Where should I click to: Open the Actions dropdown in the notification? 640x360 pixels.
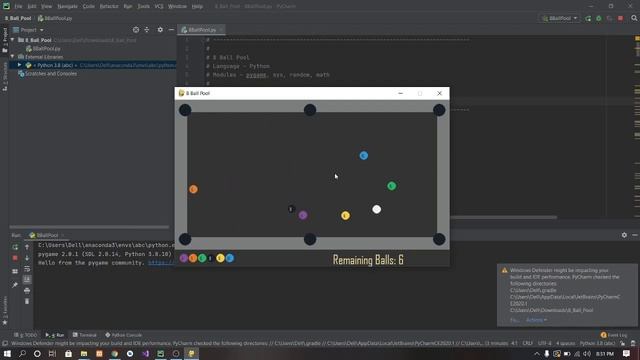(x=536, y=320)
